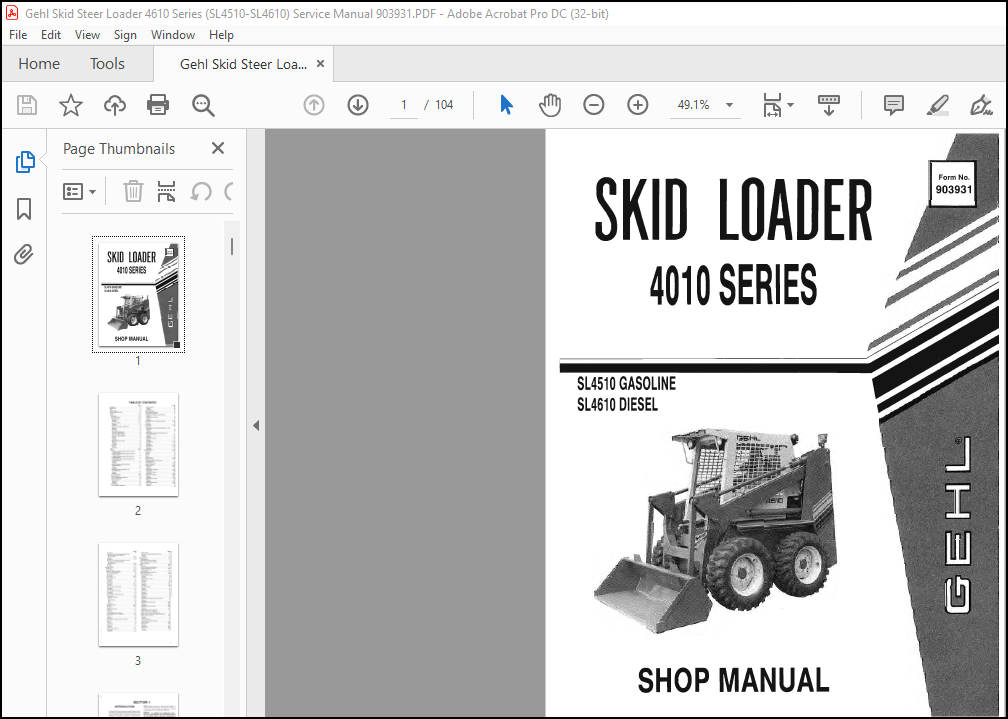Click the Print Pages thumbnail icon
The image size is (1008, 719).
[166, 191]
